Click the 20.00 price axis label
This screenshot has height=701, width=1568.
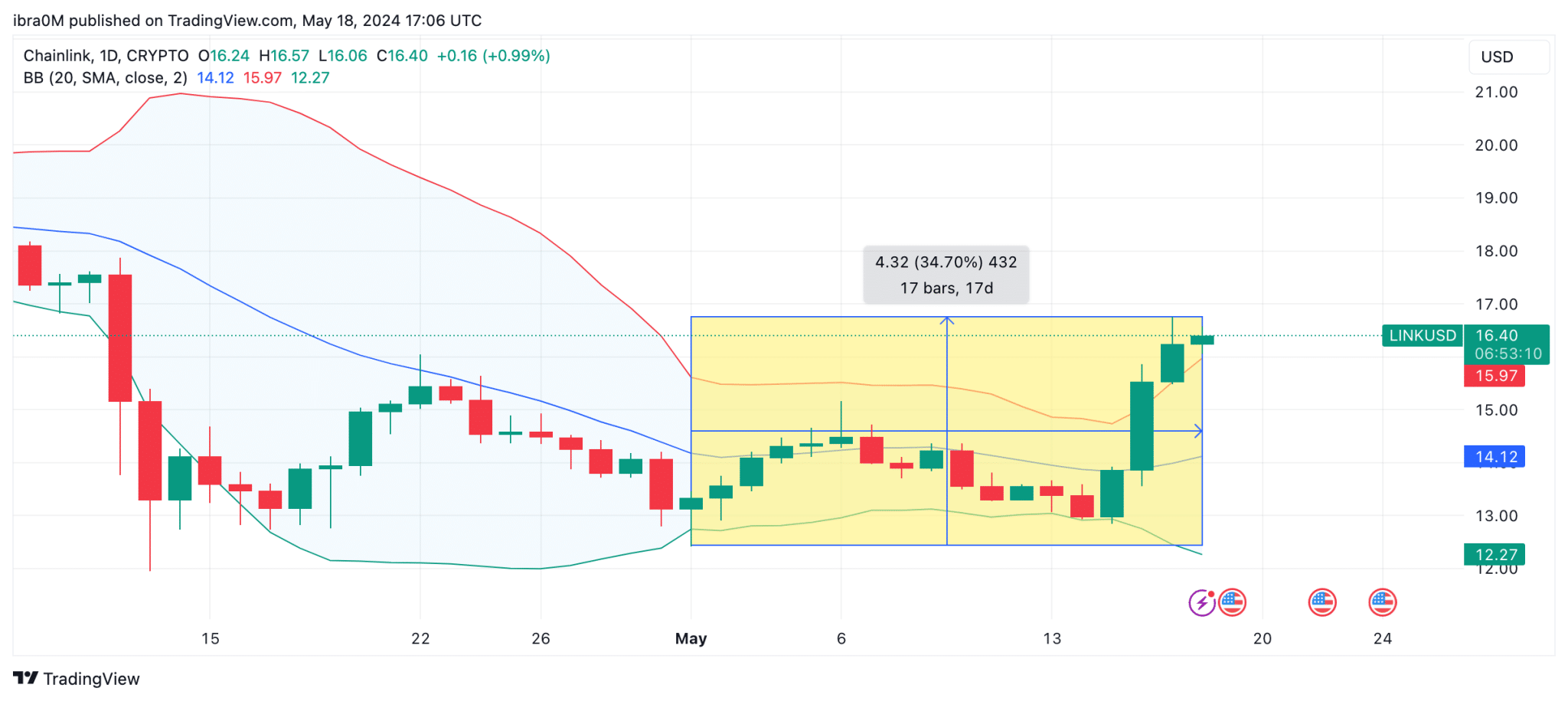(x=1496, y=145)
